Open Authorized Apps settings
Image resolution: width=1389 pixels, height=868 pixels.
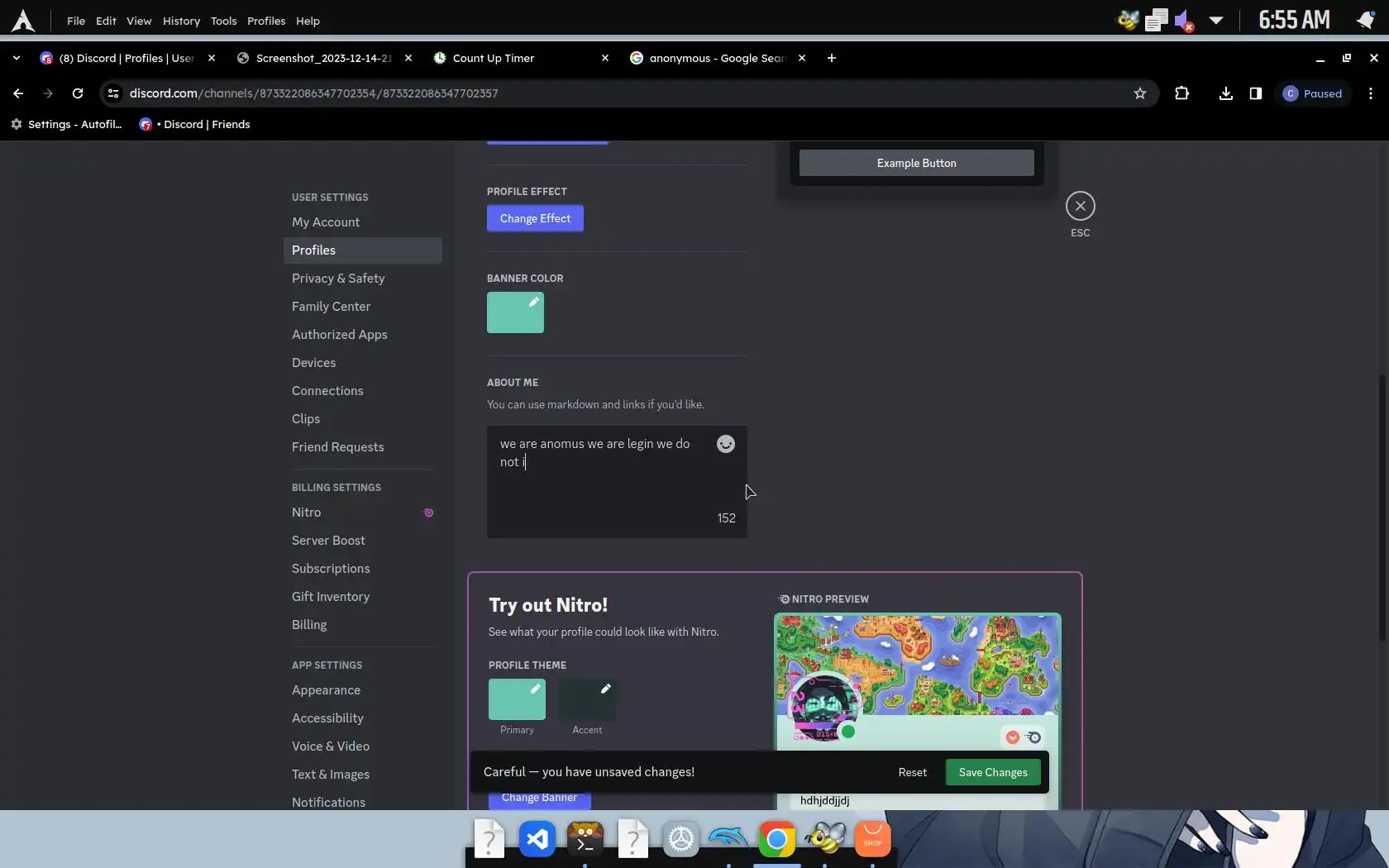tap(362, 335)
